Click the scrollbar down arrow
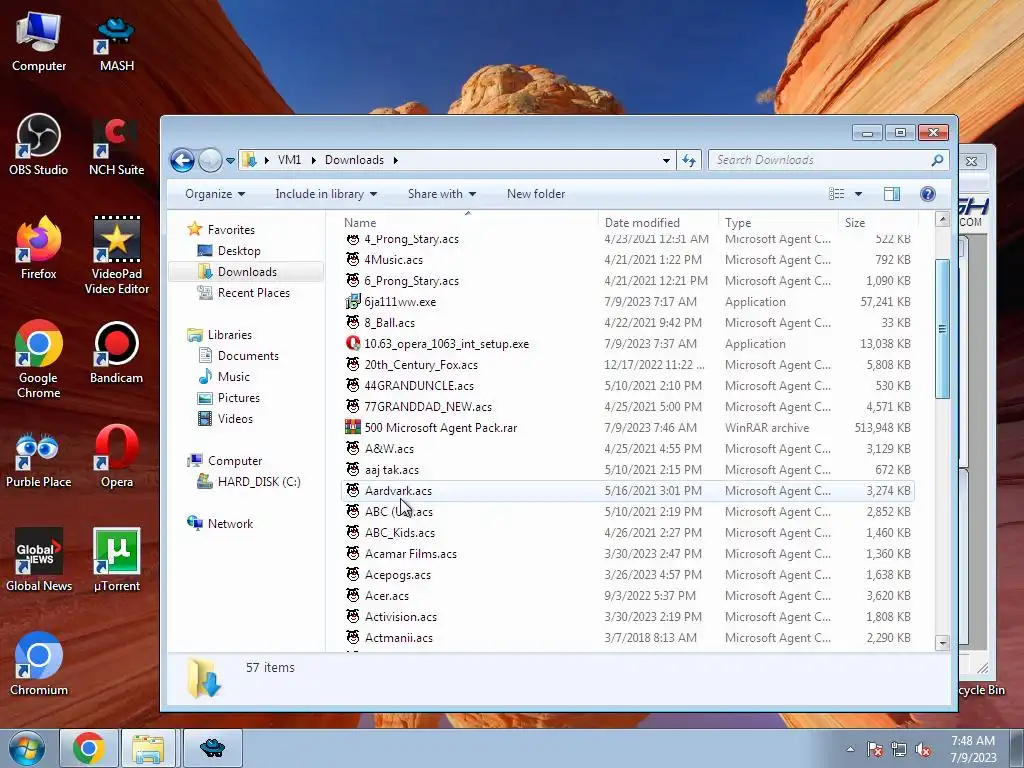Screen dimensions: 1024x768 [x=942, y=643]
